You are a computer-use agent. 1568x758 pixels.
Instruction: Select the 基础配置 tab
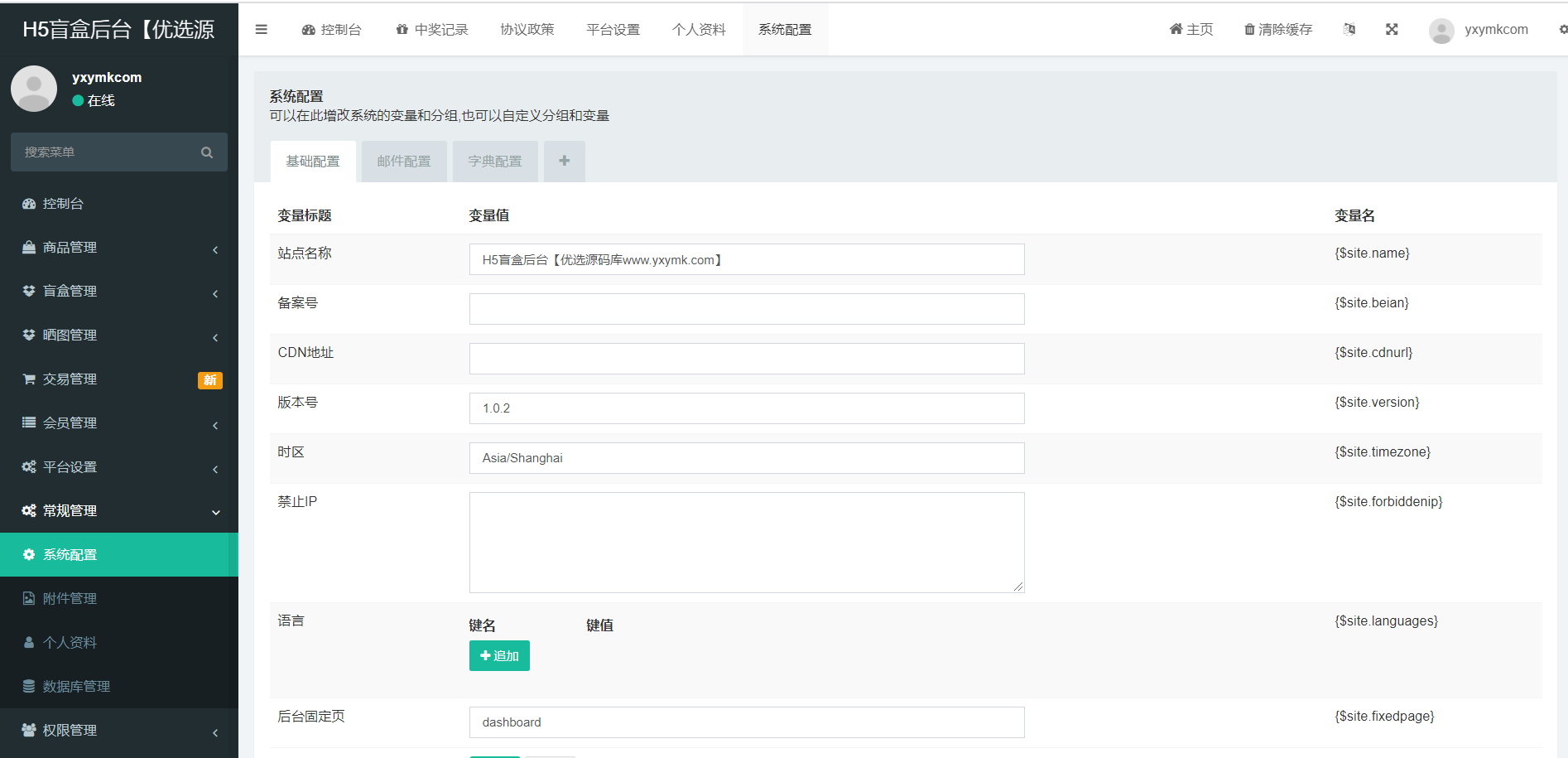[313, 162]
